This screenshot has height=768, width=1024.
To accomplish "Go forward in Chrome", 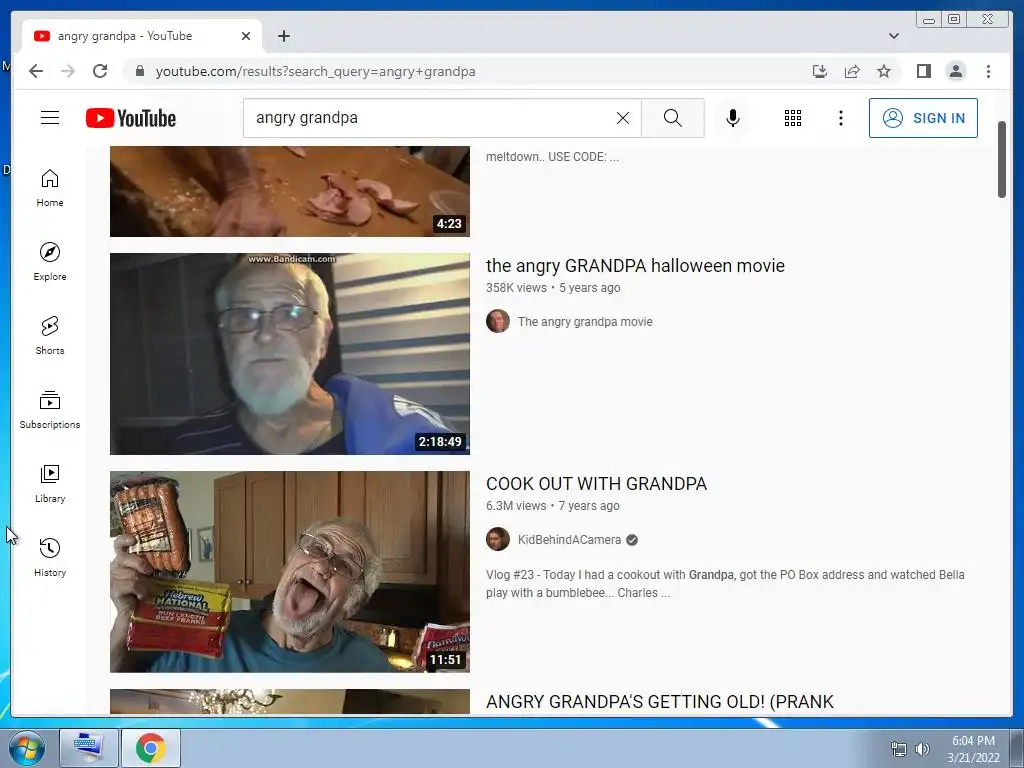I will coord(68,71).
